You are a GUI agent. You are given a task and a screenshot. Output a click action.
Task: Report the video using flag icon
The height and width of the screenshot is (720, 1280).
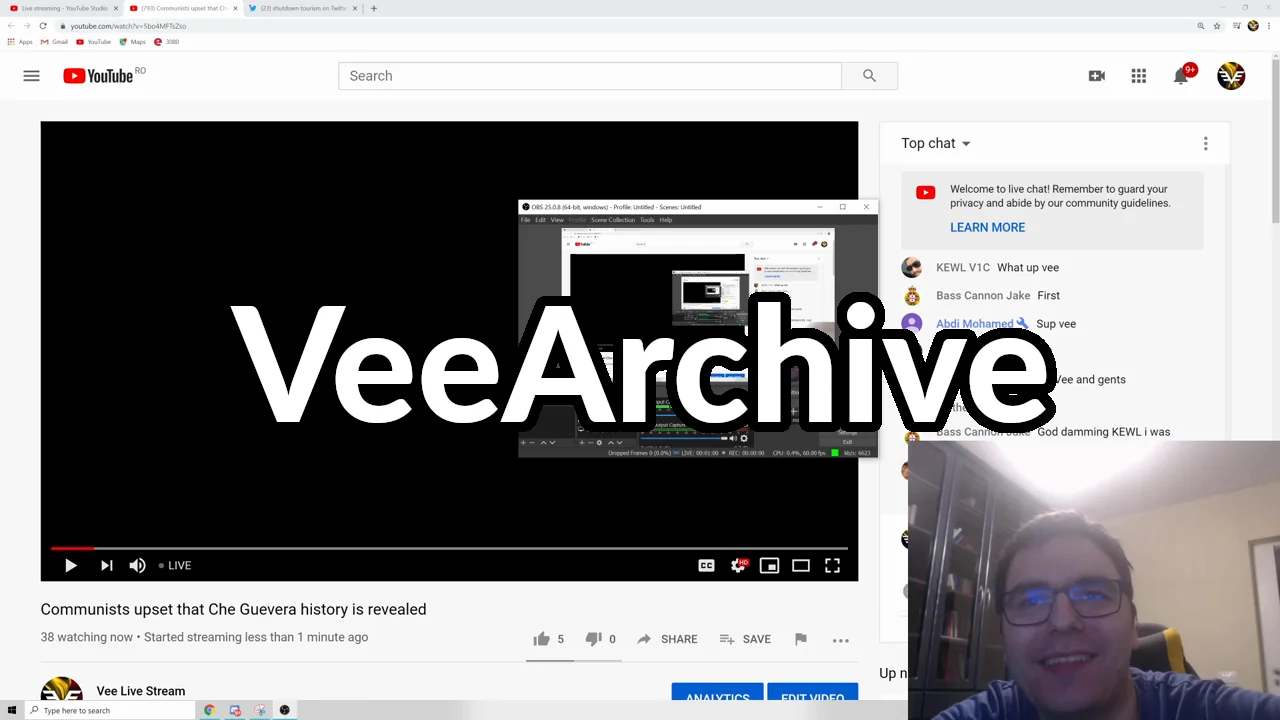click(801, 639)
